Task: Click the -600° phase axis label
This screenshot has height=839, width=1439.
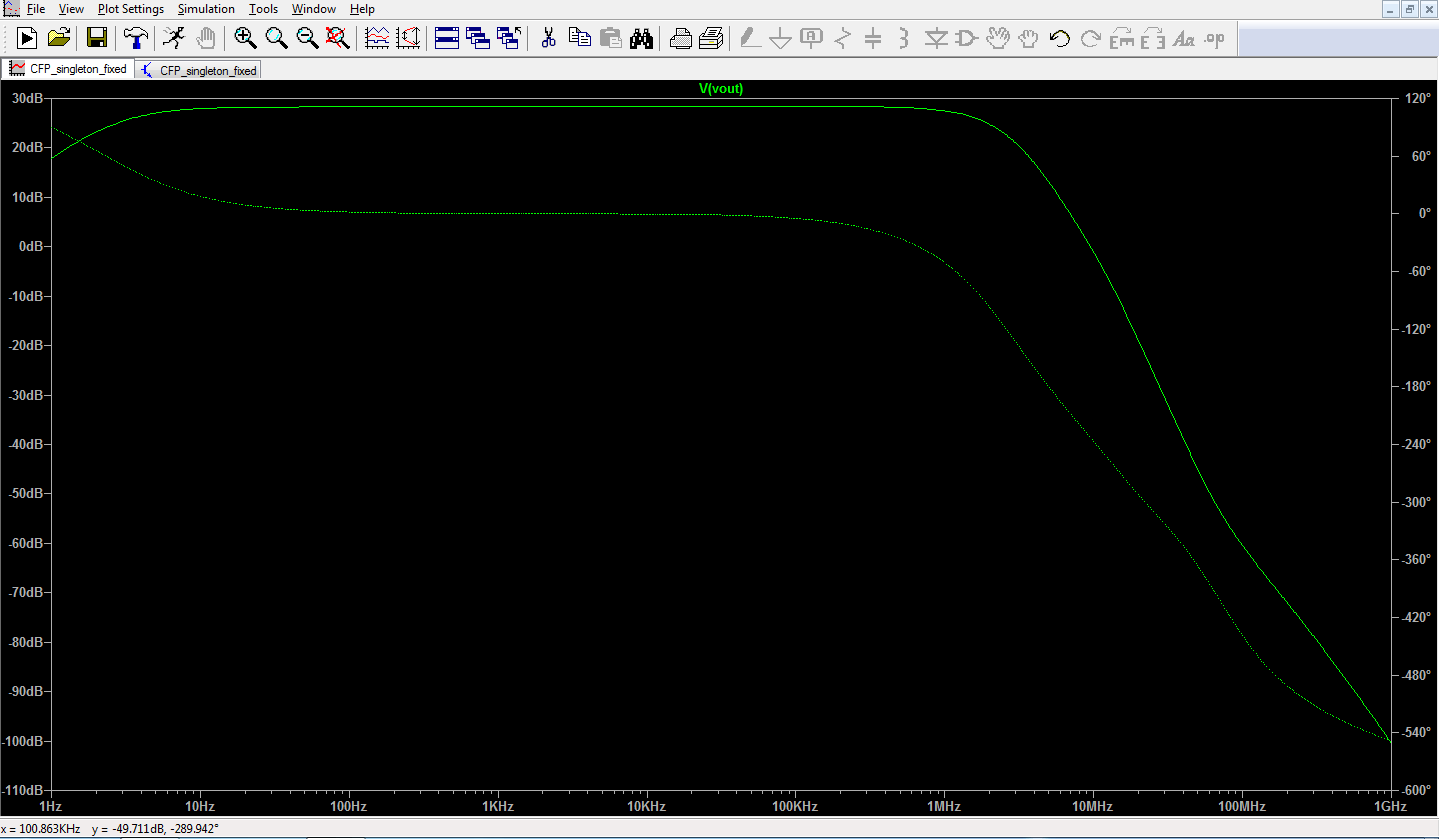Action: (1416, 790)
